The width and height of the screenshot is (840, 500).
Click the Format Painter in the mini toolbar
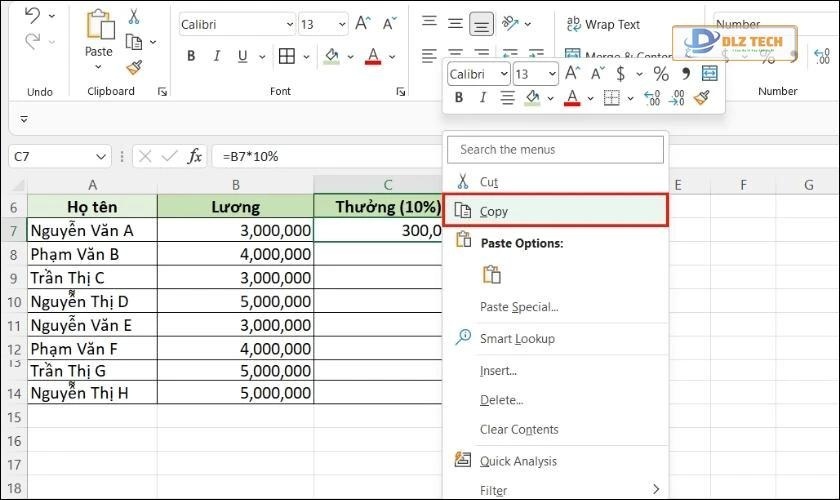coord(702,98)
